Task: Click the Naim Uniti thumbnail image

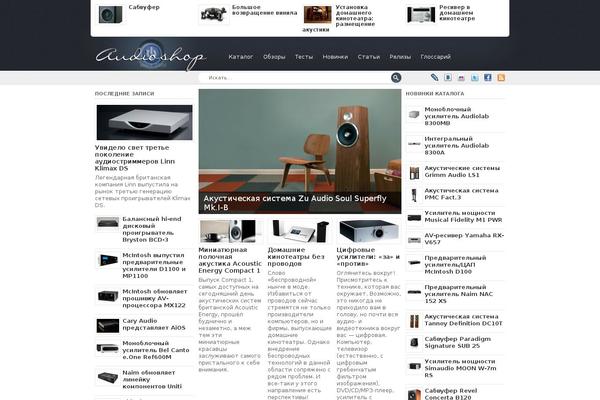Action: click(108, 377)
